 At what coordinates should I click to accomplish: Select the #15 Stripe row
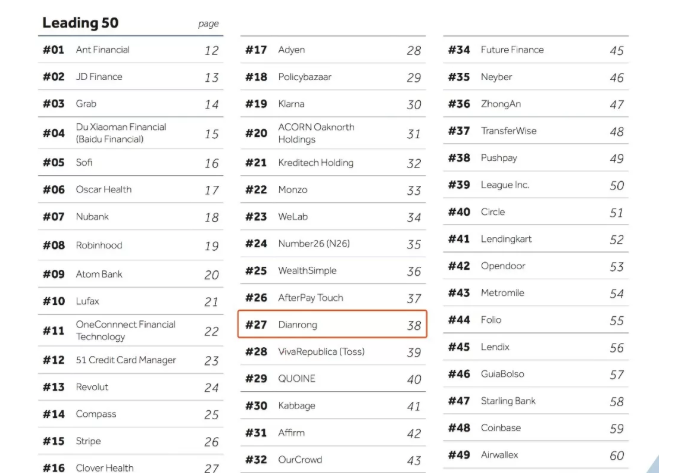click(x=130, y=441)
